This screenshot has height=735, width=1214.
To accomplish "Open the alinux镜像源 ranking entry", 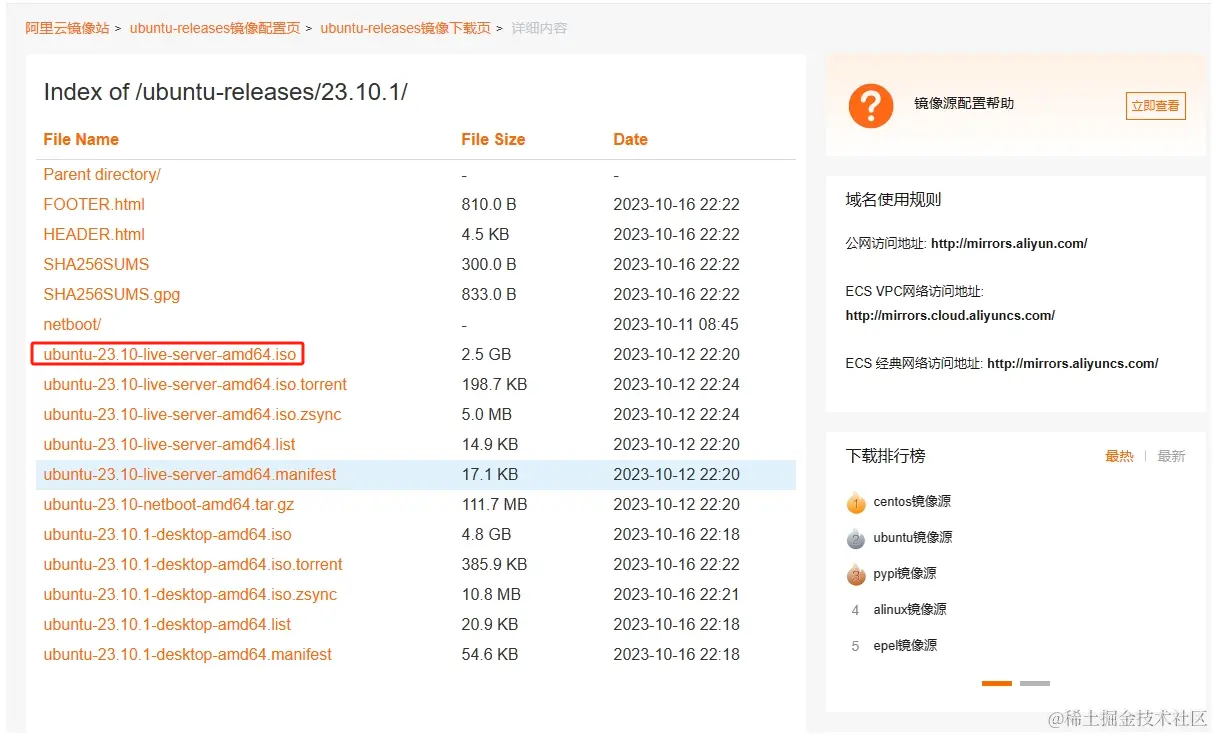I will point(910,610).
